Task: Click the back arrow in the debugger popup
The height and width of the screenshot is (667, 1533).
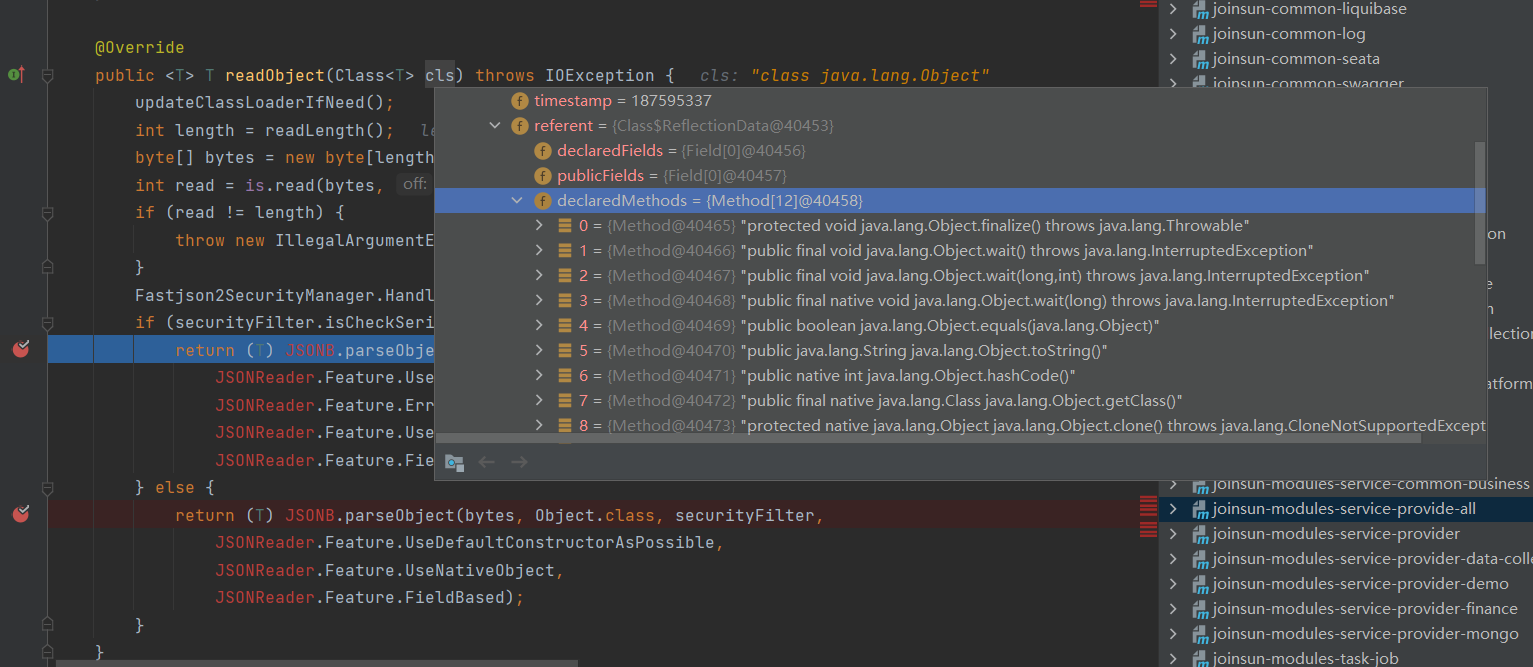Action: [x=487, y=462]
